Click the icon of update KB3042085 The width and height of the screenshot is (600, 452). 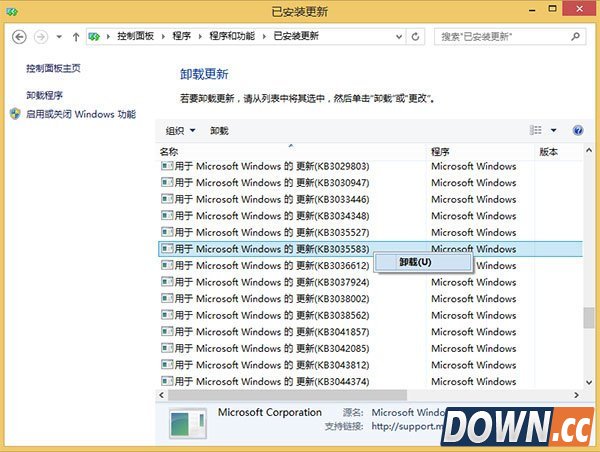point(167,348)
